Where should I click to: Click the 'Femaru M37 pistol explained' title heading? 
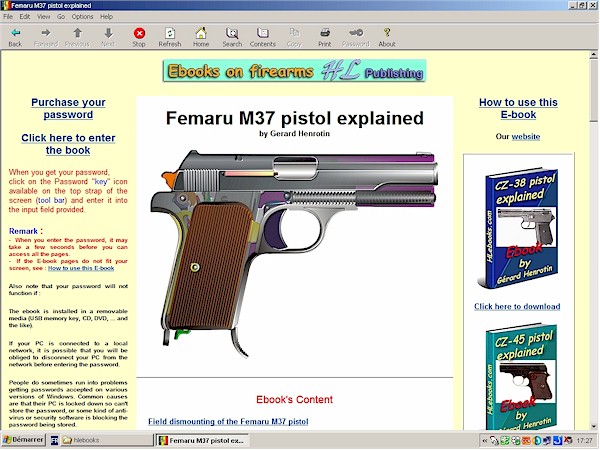295,118
